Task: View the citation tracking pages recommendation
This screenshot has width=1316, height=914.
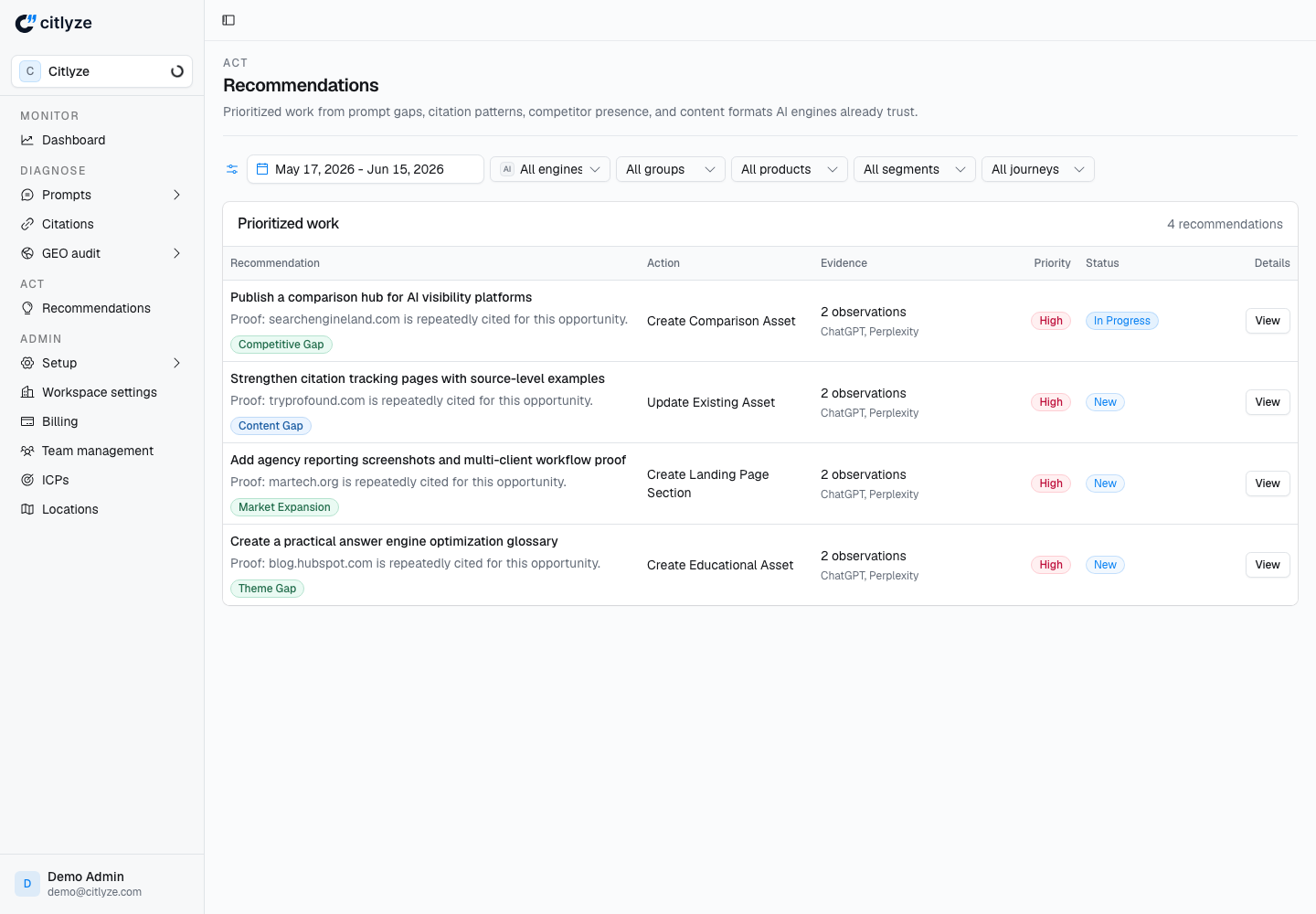Action: 1268,402
